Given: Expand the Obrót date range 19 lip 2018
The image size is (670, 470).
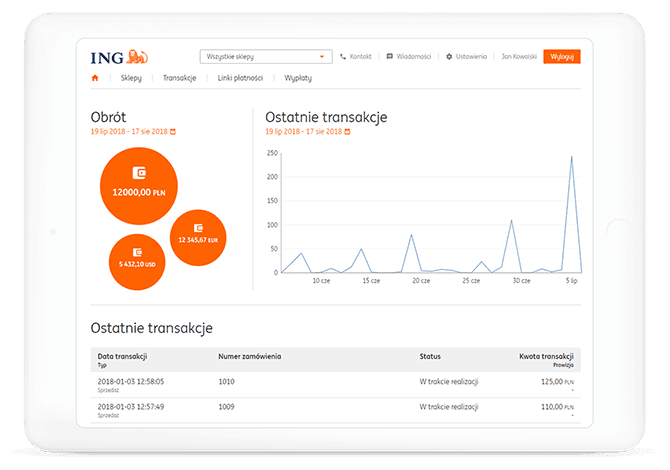Looking at the screenshot, I should (129, 132).
